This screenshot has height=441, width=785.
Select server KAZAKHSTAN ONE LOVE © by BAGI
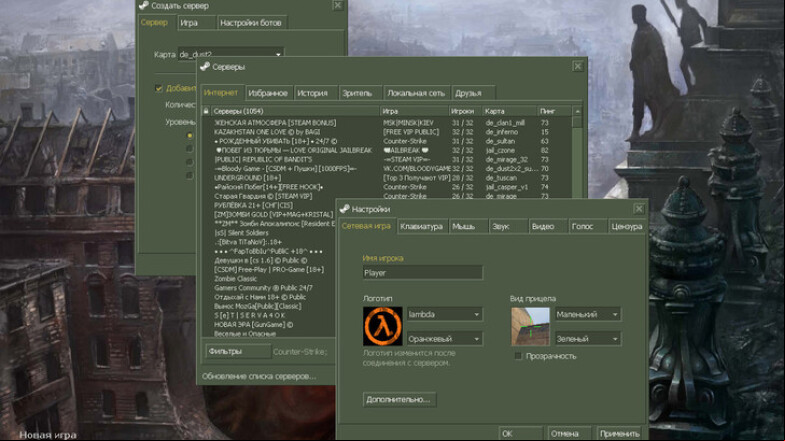coord(267,132)
